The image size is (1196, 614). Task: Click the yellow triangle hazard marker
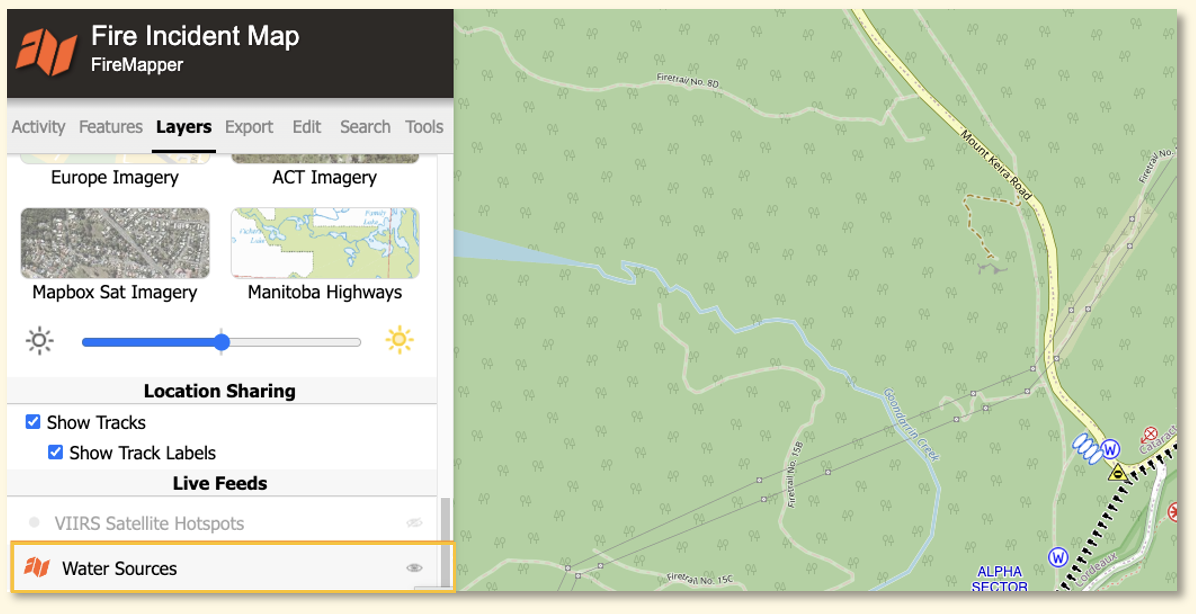[1117, 472]
